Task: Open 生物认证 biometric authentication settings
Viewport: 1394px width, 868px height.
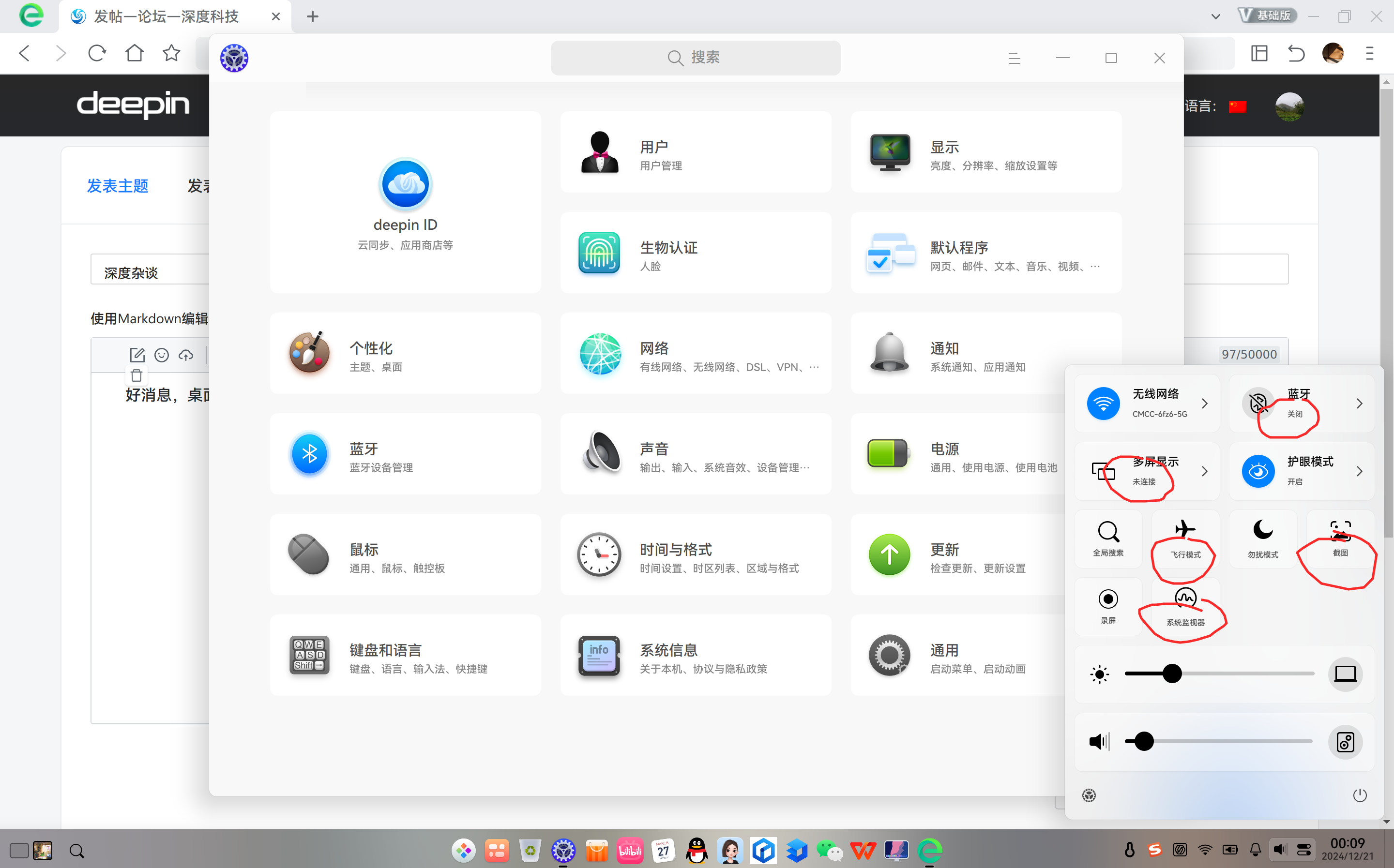Action: pyautogui.click(x=695, y=253)
